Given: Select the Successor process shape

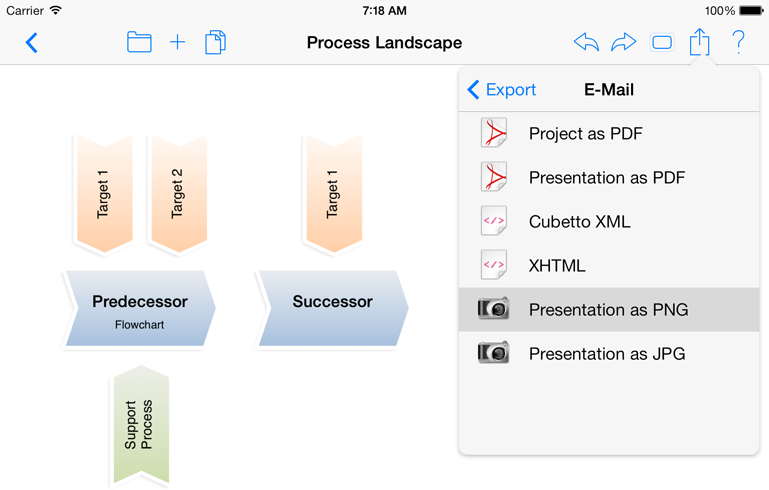Looking at the screenshot, I should point(333,308).
